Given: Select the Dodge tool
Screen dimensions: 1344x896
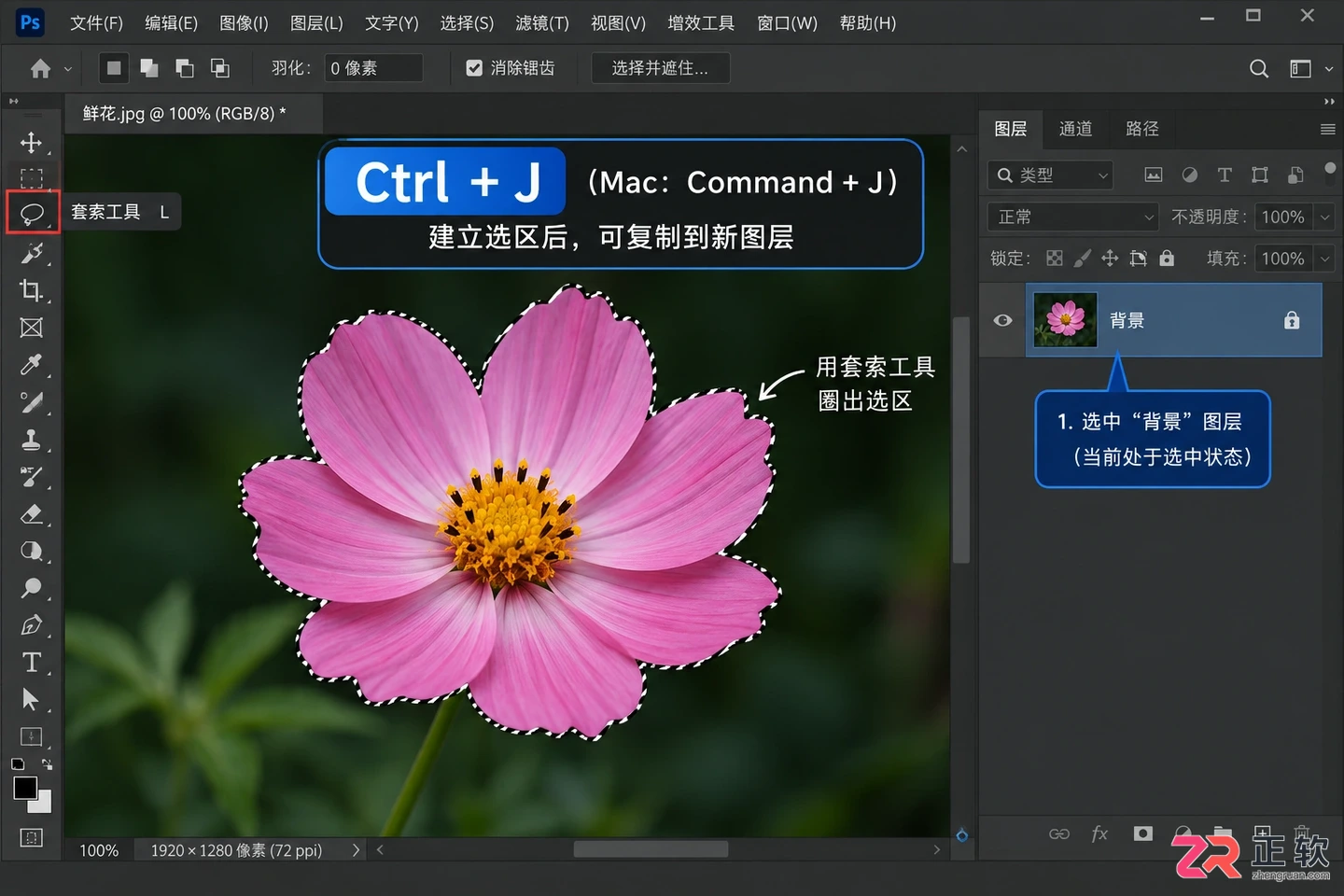Looking at the screenshot, I should tap(31, 588).
